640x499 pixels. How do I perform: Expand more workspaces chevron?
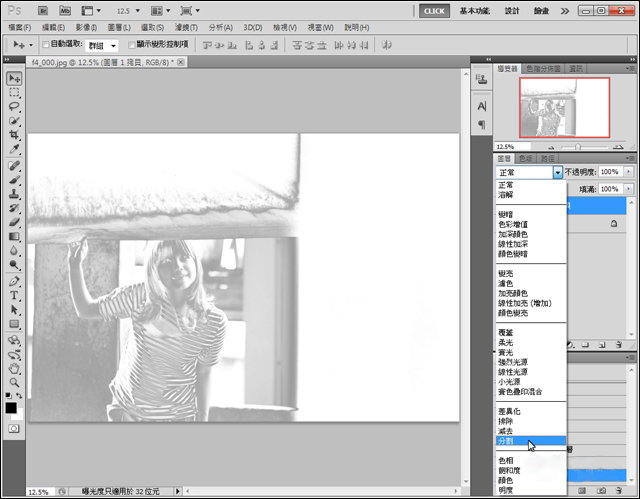click(565, 11)
